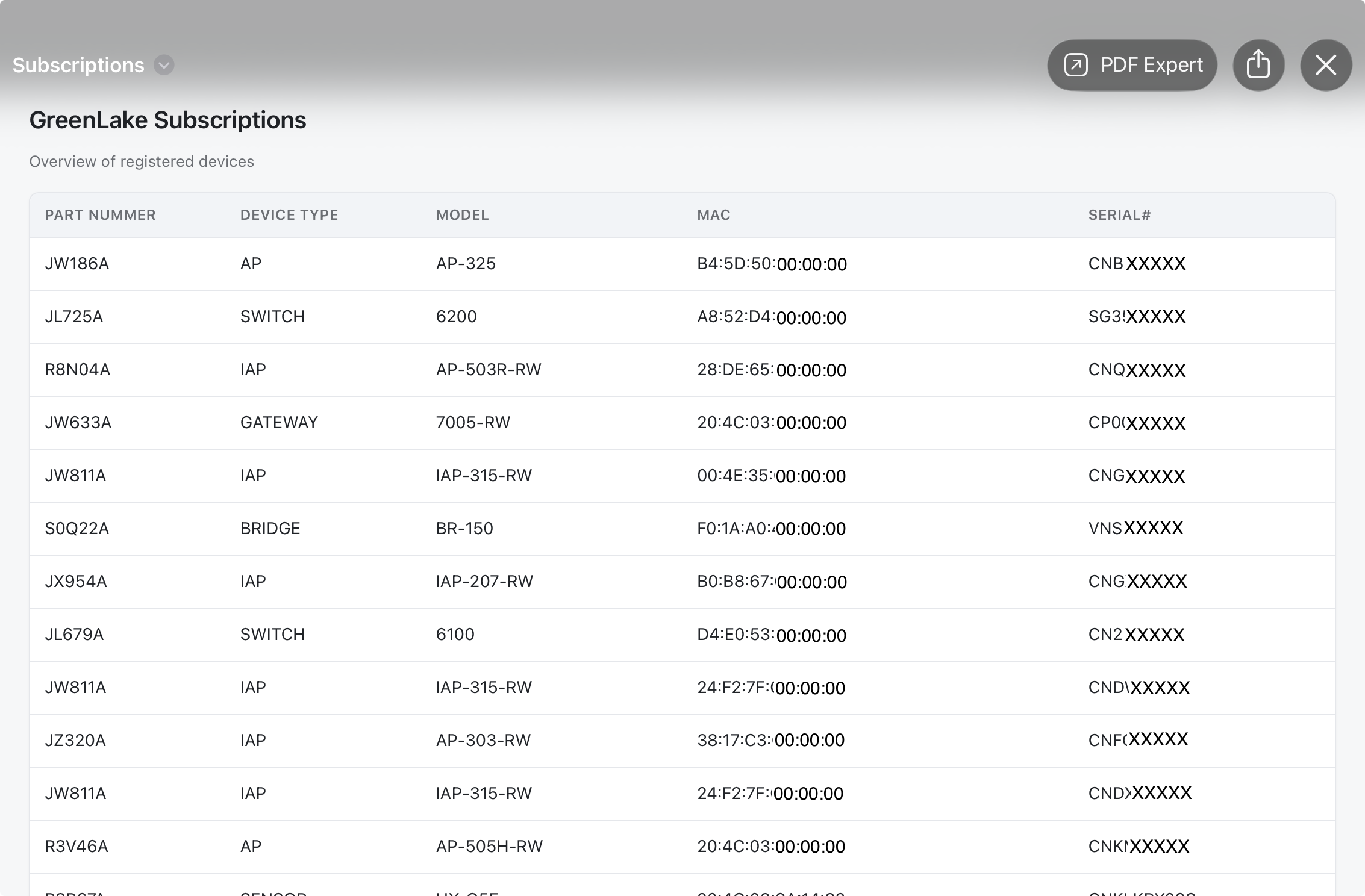This screenshot has height=896, width=1365.
Task: Click the BR-150 model cell
Action: click(x=464, y=529)
